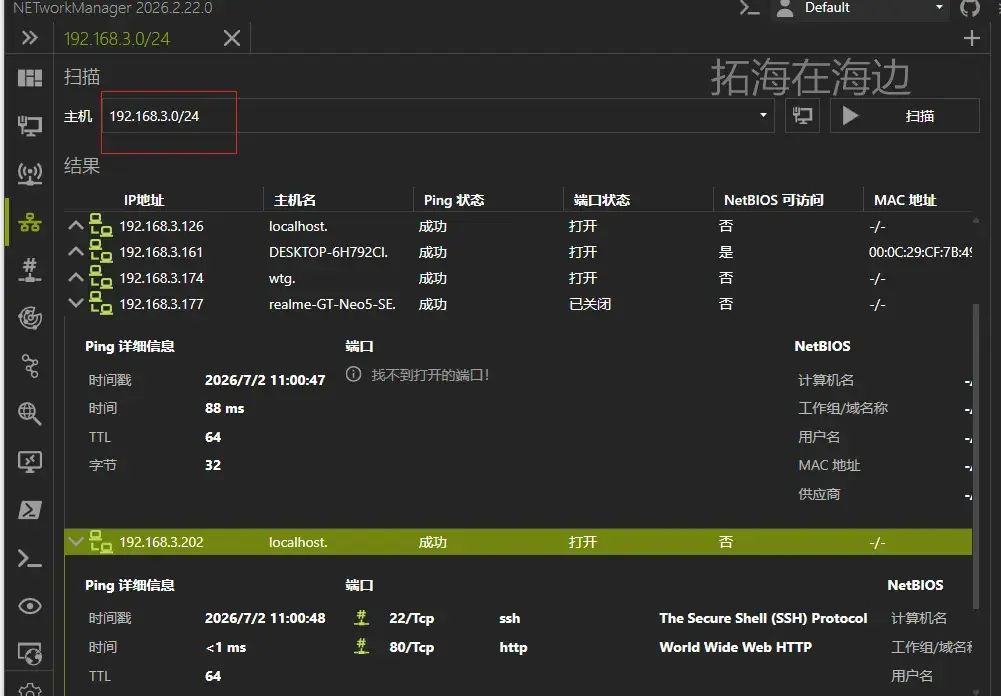Sort by MAC 地址 column header
Screen dimensions: 1001x696
click(x=905, y=200)
